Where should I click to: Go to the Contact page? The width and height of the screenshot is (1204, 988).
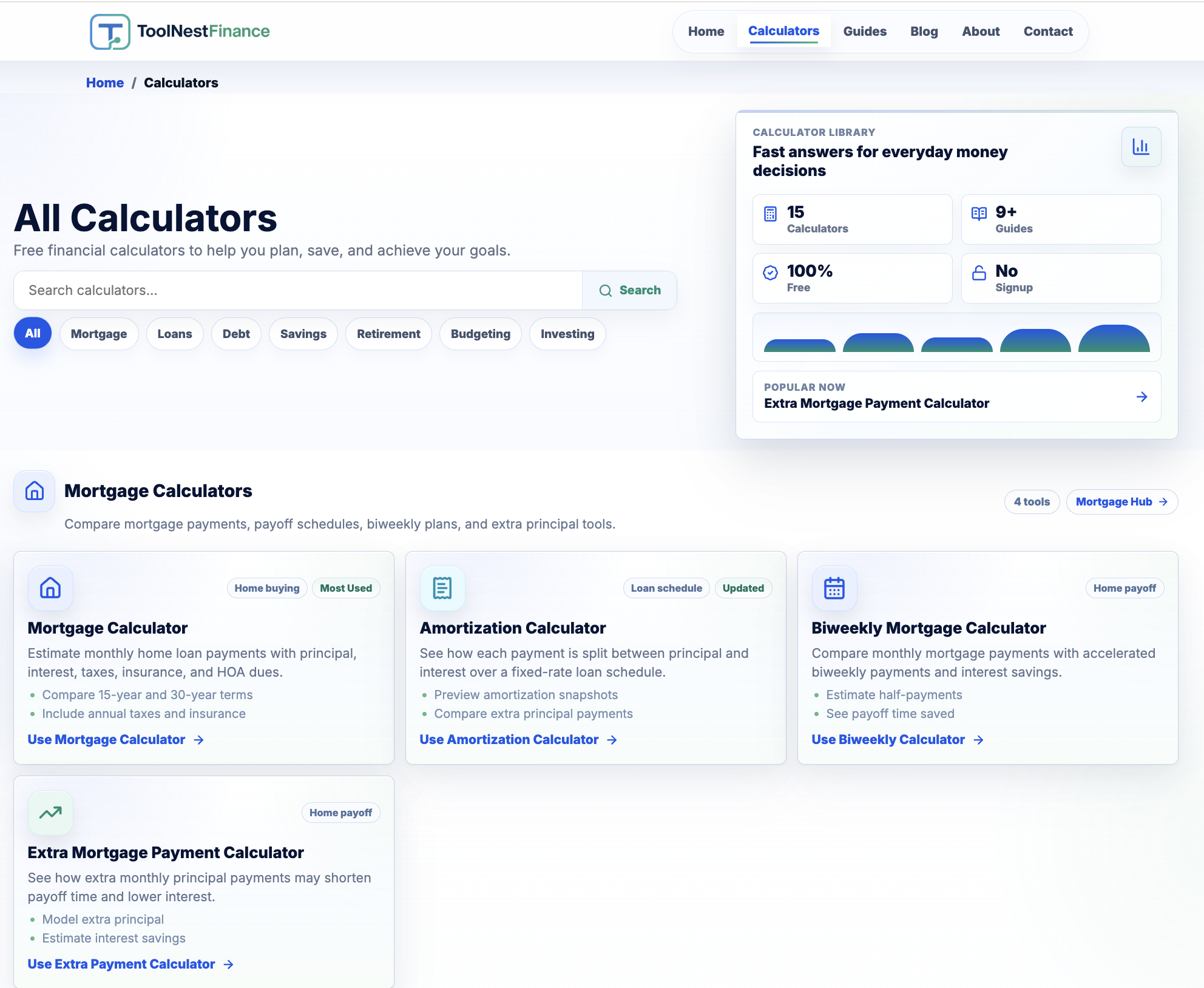pos(1048,32)
